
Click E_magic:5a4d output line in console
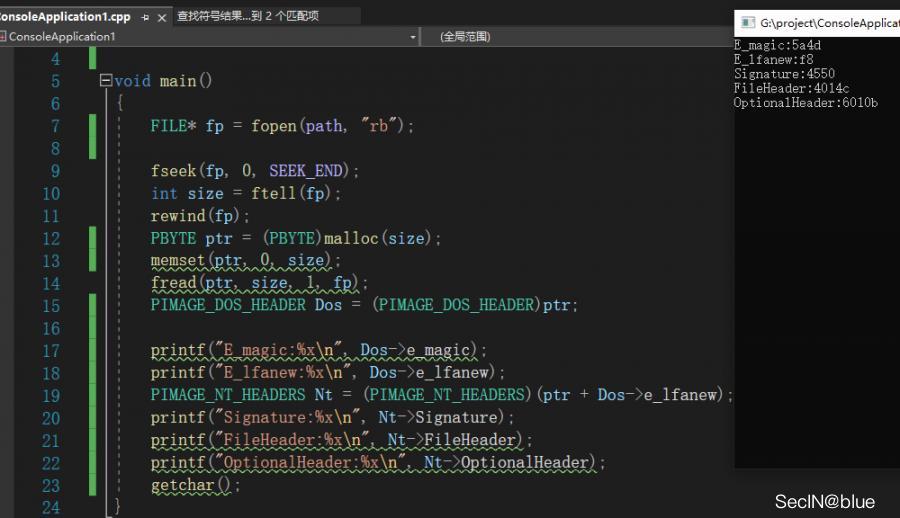778,45
